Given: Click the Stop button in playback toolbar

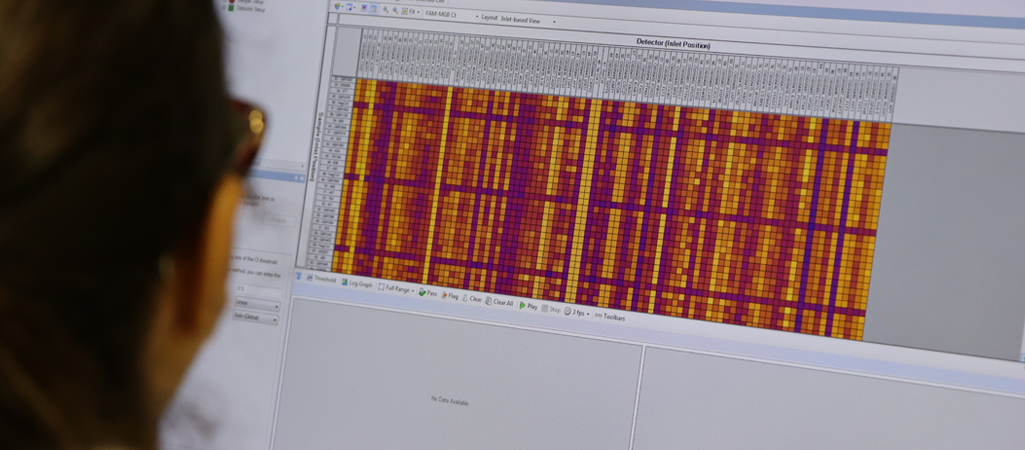Looking at the screenshot, I should [x=552, y=309].
